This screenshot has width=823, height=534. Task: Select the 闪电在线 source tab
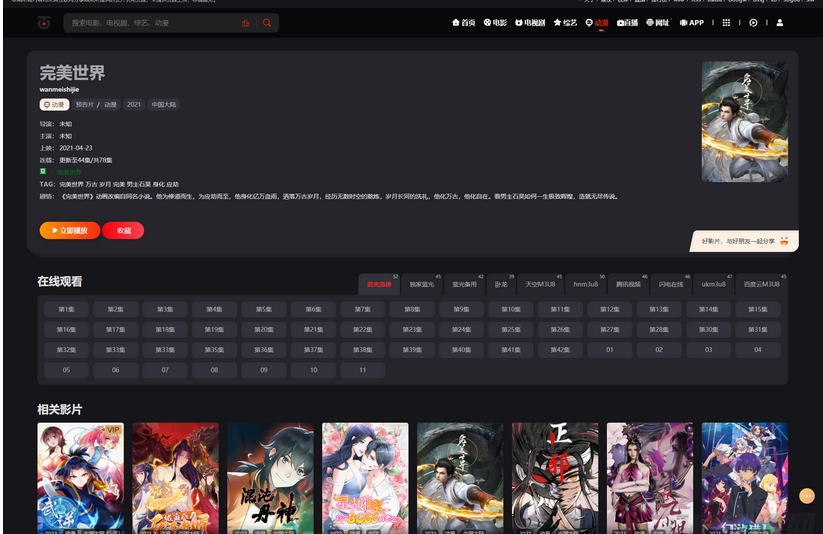tap(671, 284)
